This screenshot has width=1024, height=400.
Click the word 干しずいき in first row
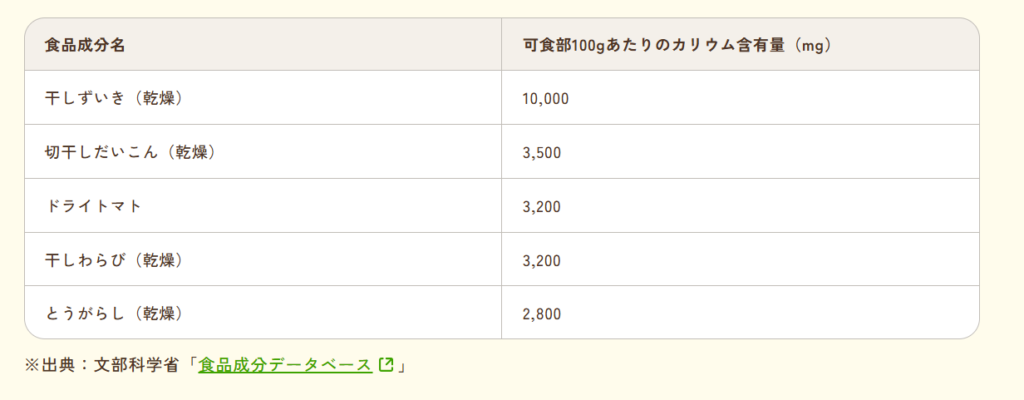coord(85,98)
